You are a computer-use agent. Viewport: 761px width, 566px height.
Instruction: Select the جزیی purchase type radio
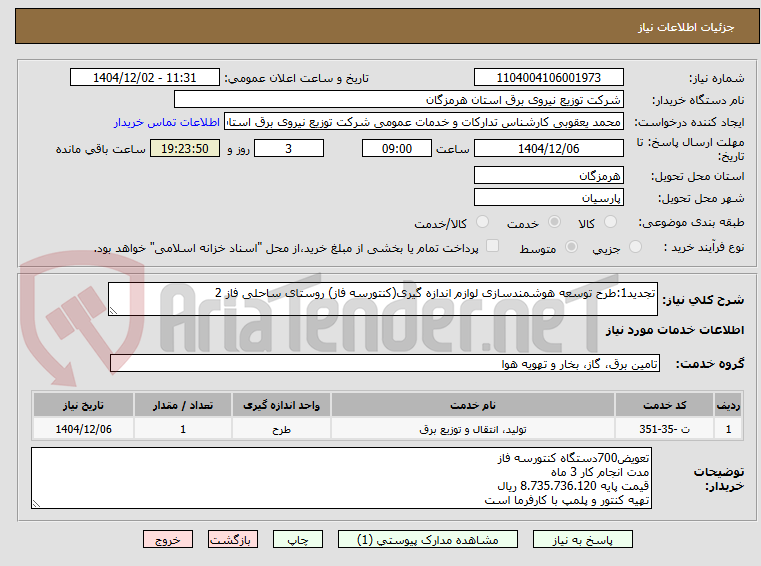point(635,247)
